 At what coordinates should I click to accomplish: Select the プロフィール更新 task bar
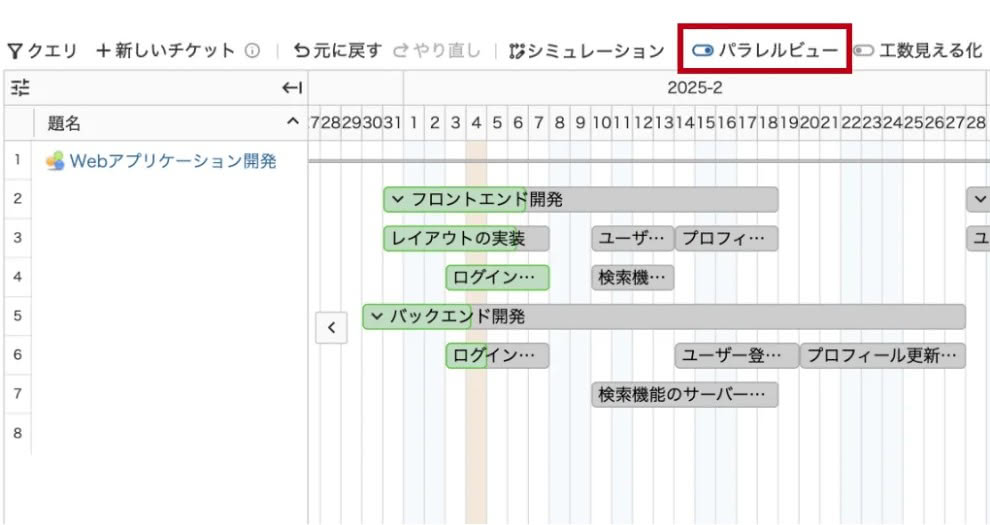pyautogui.click(x=882, y=356)
